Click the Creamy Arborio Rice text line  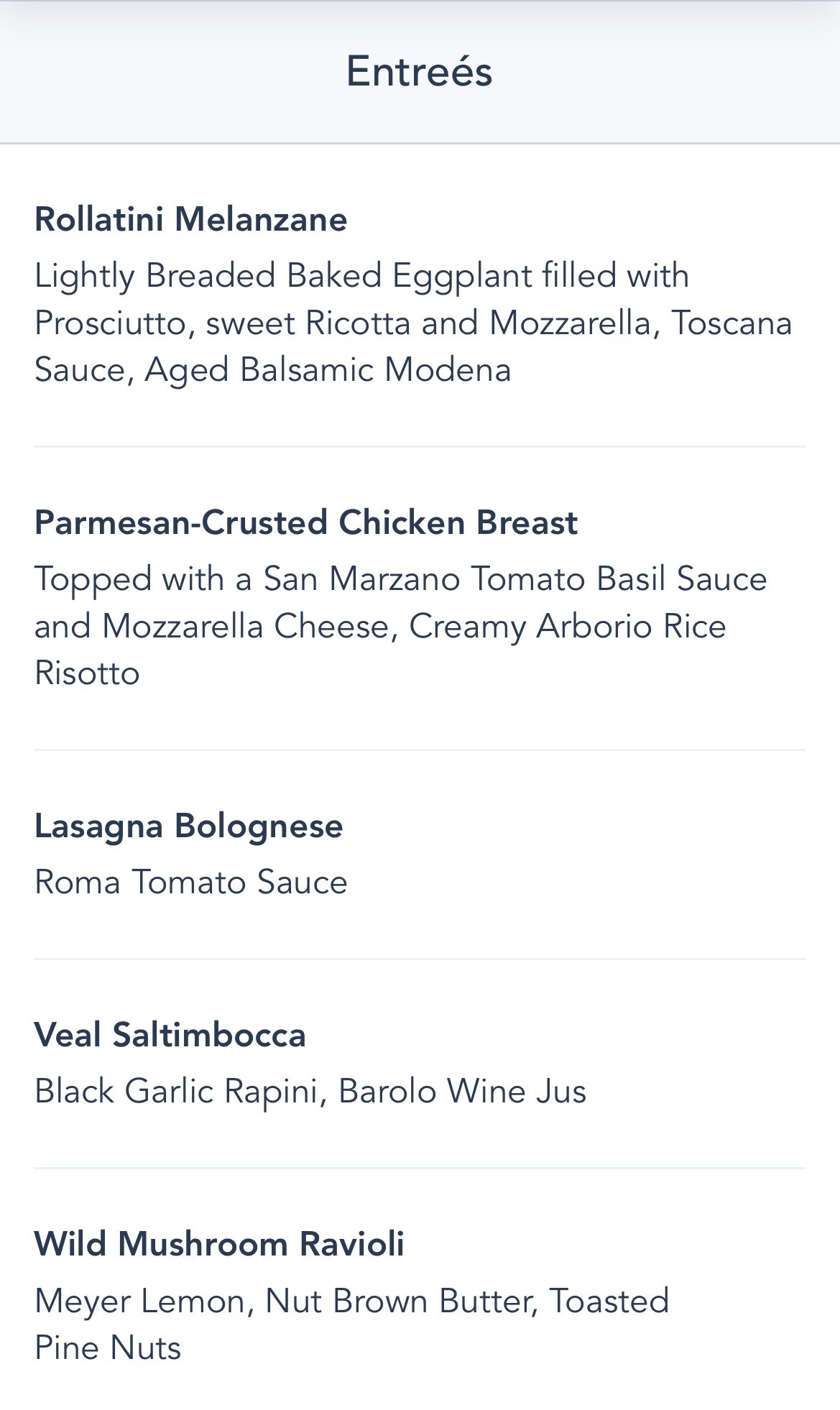click(x=567, y=627)
